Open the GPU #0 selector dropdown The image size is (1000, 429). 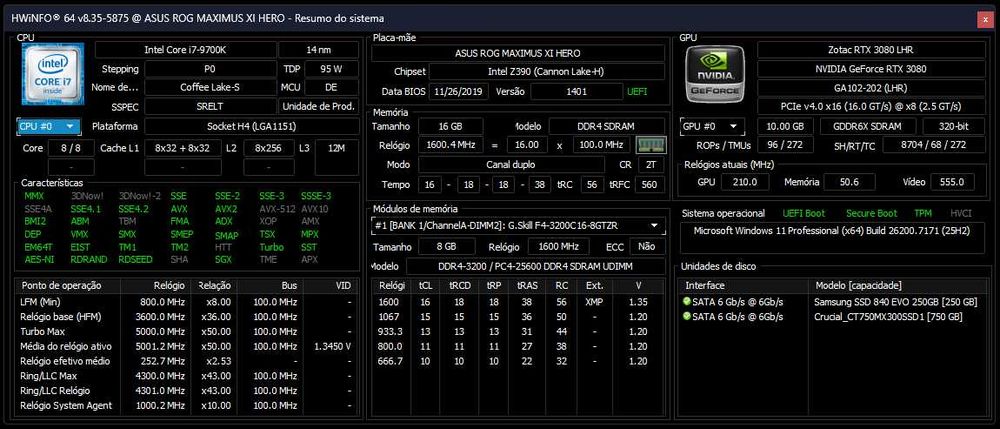(x=713, y=126)
